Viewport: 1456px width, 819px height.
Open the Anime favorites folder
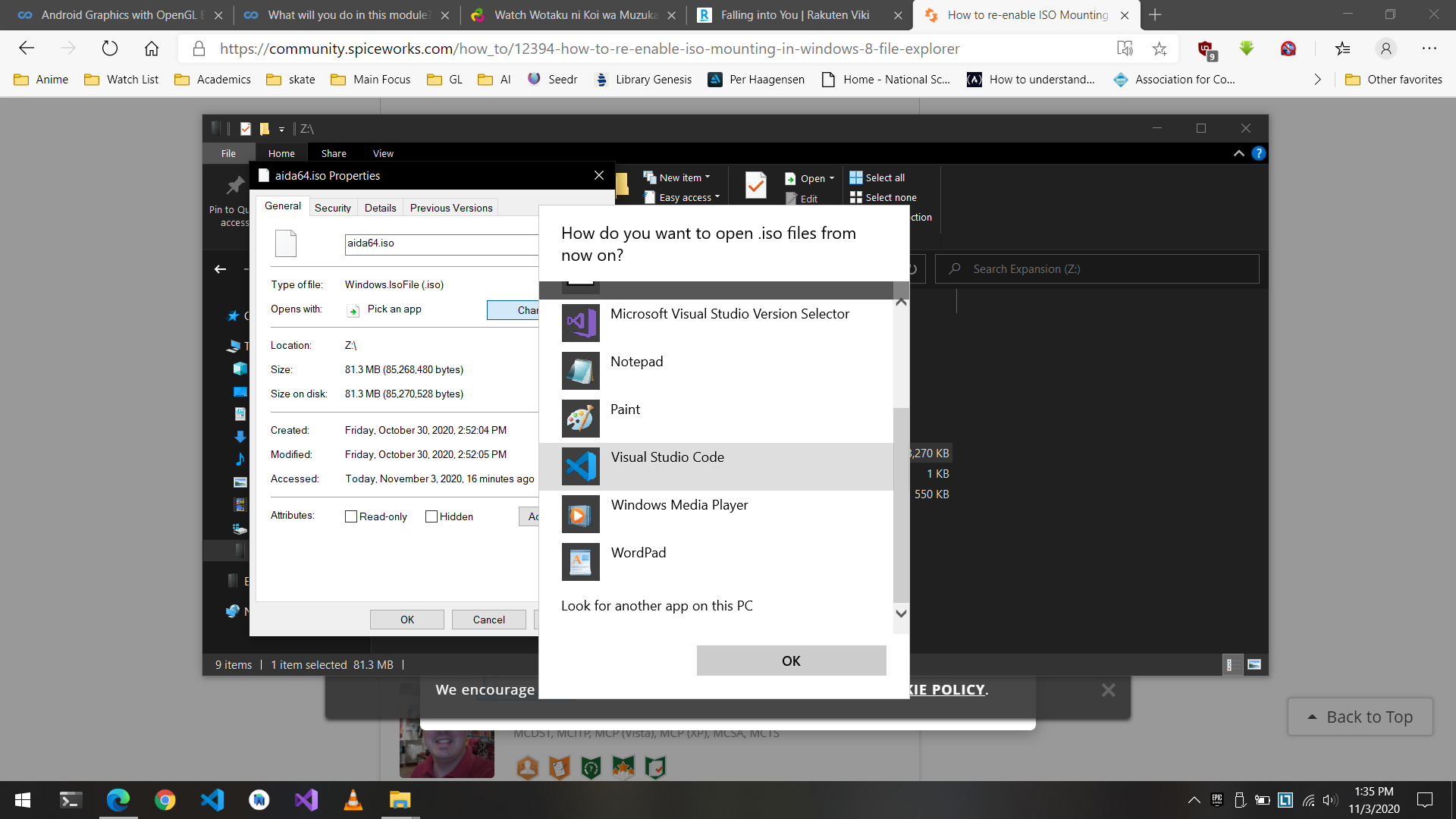coord(41,80)
